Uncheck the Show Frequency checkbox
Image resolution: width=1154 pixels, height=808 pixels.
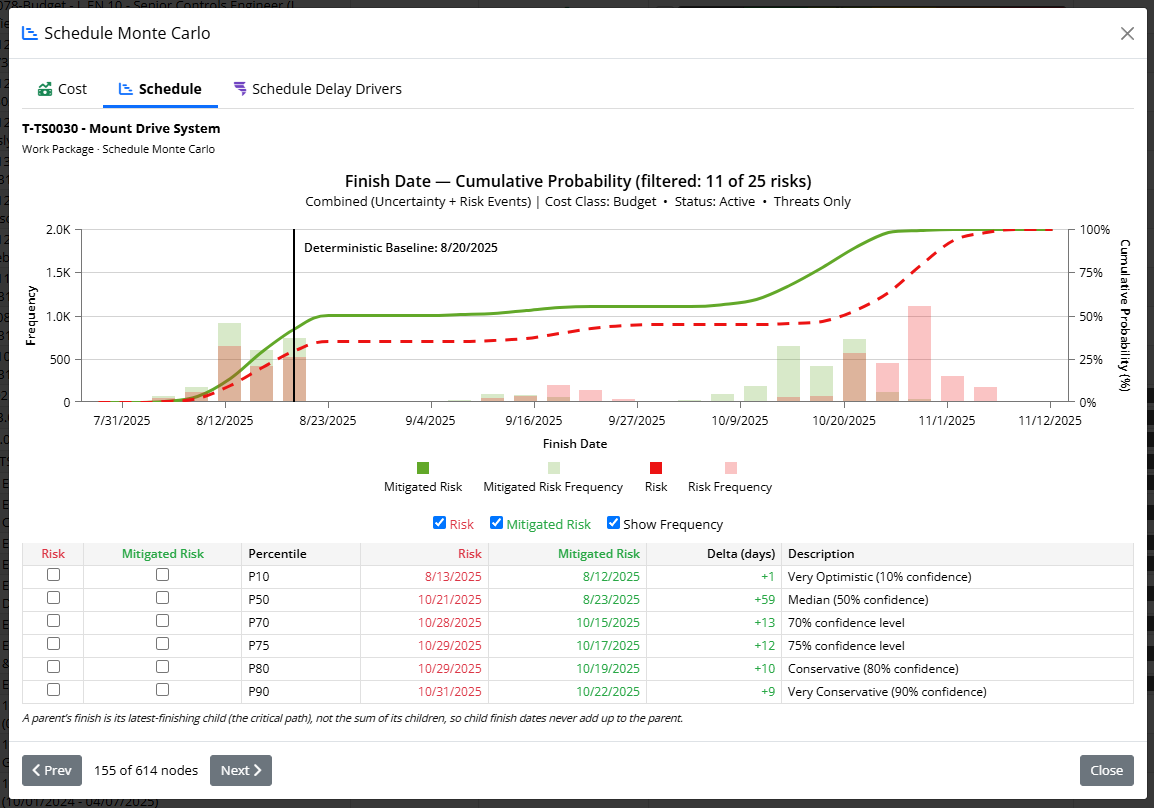613,522
